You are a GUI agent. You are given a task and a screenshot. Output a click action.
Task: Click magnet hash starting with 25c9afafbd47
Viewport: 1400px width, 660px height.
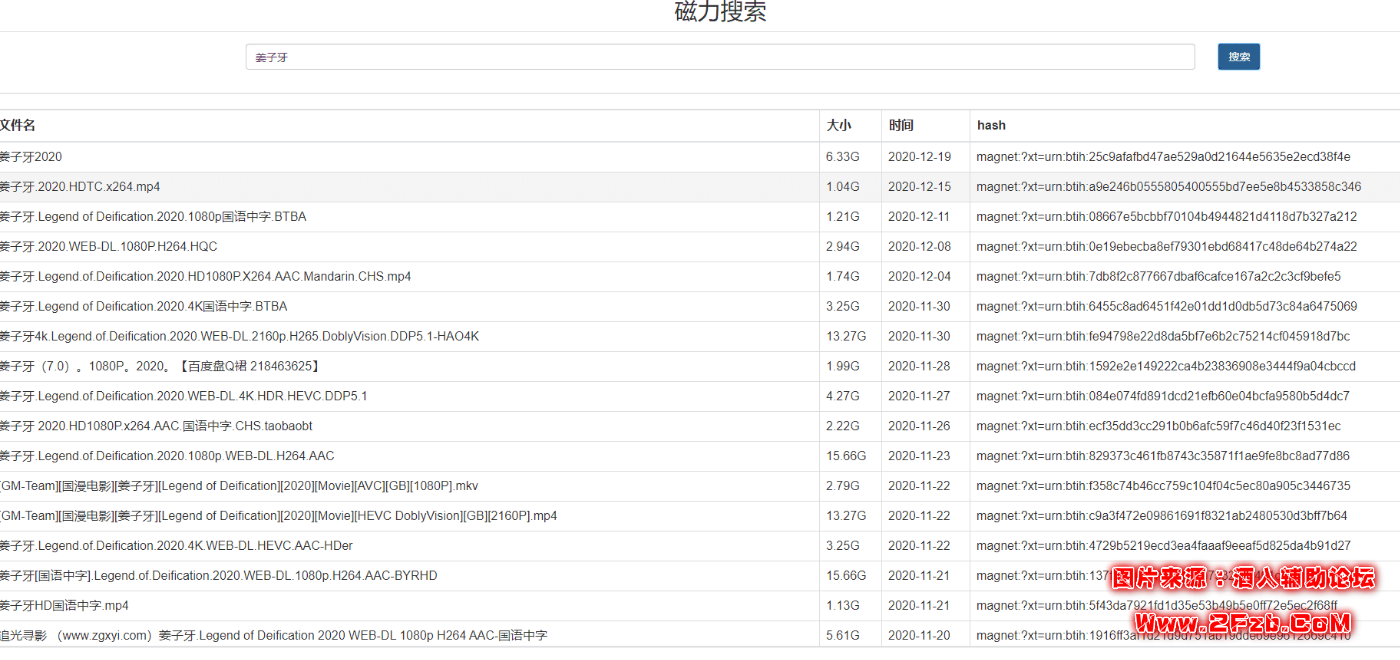pyautogui.click(x=1163, y=157)
